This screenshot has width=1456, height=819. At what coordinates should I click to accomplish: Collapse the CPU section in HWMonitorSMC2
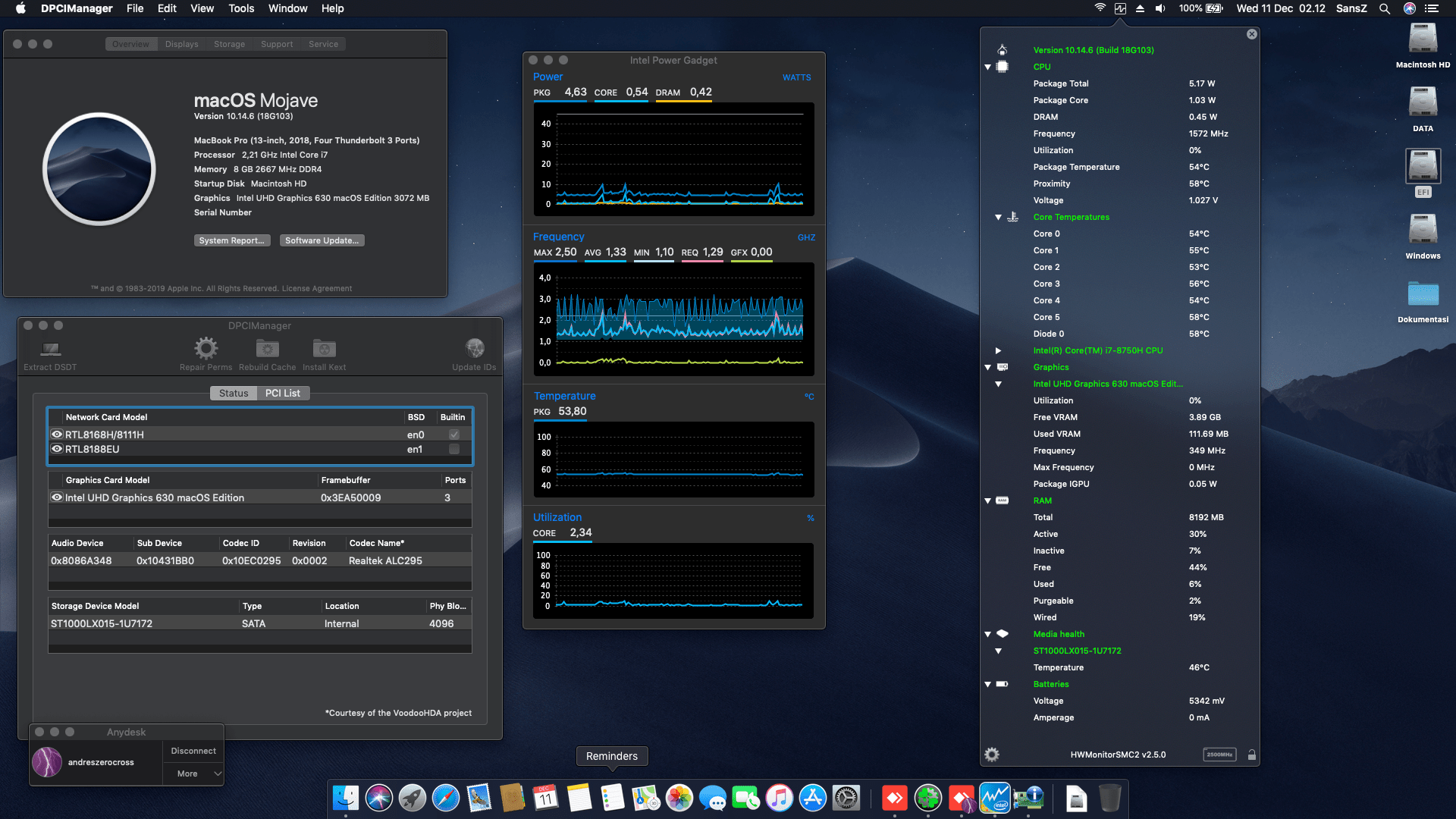(x=987, y=67)
